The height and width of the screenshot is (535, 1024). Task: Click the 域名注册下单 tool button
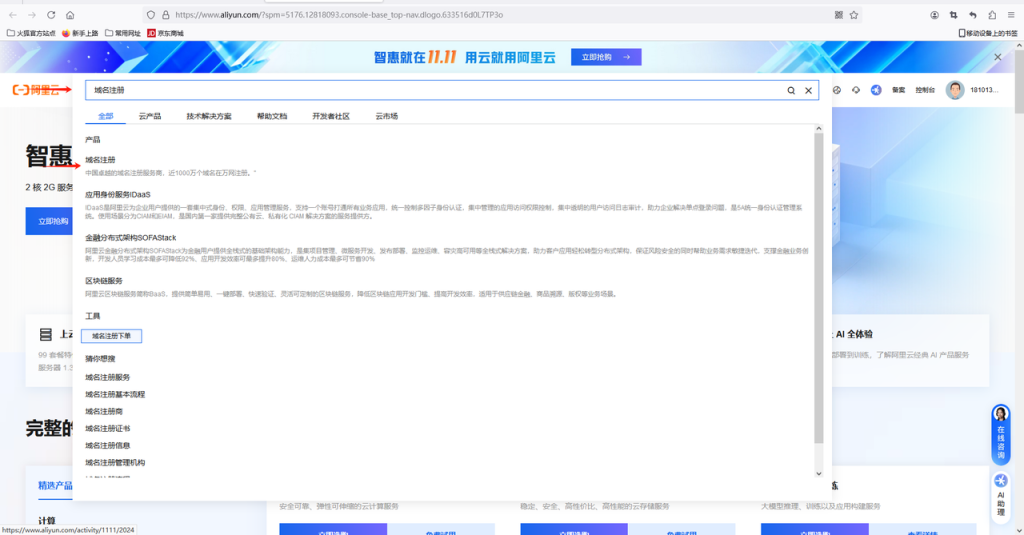click(x=111, y=336)
